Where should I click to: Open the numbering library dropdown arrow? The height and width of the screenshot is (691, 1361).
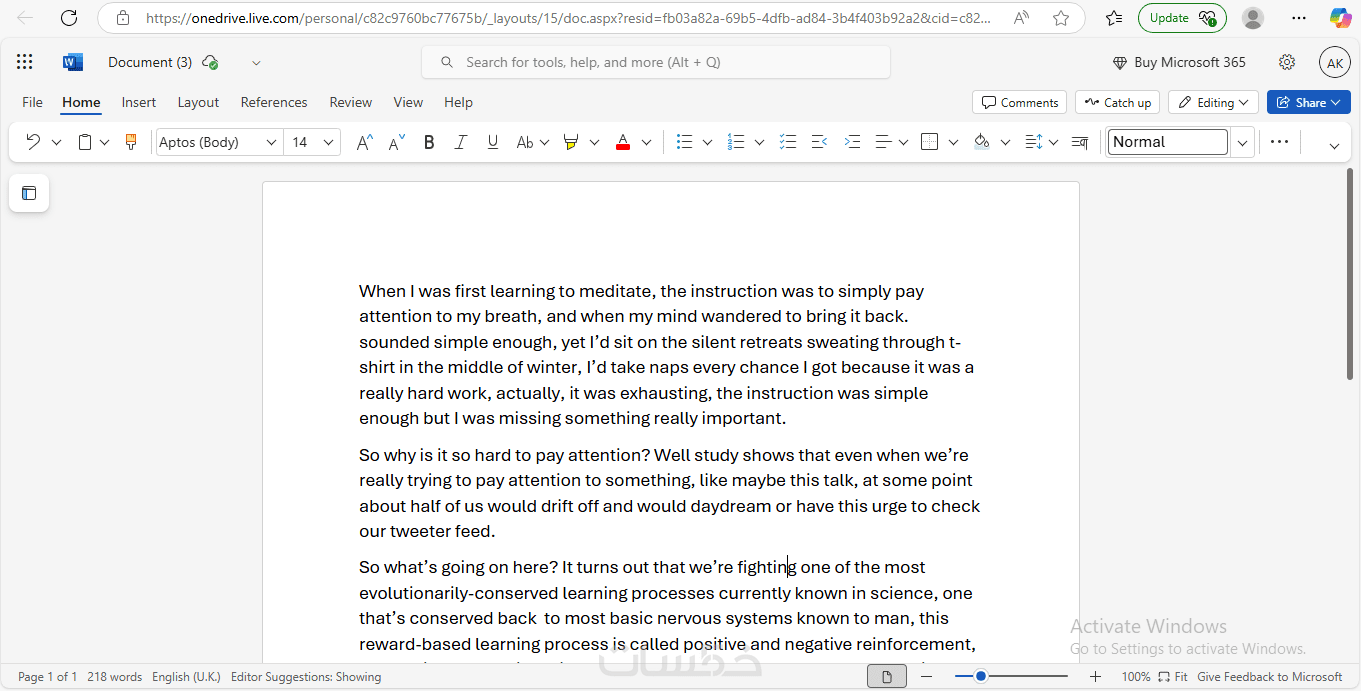pos(759,142)
